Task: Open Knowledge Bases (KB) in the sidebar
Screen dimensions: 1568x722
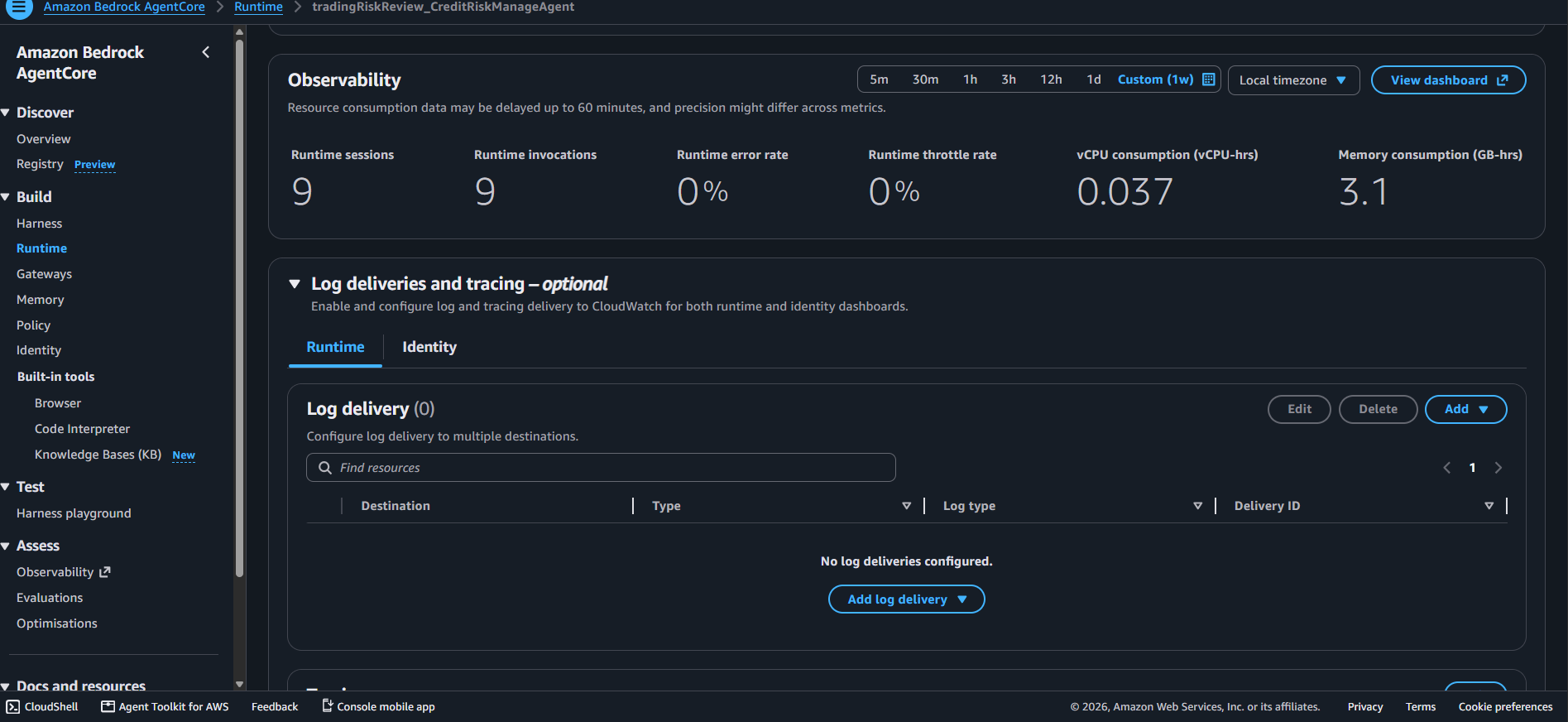Action: tap(98, 455)
